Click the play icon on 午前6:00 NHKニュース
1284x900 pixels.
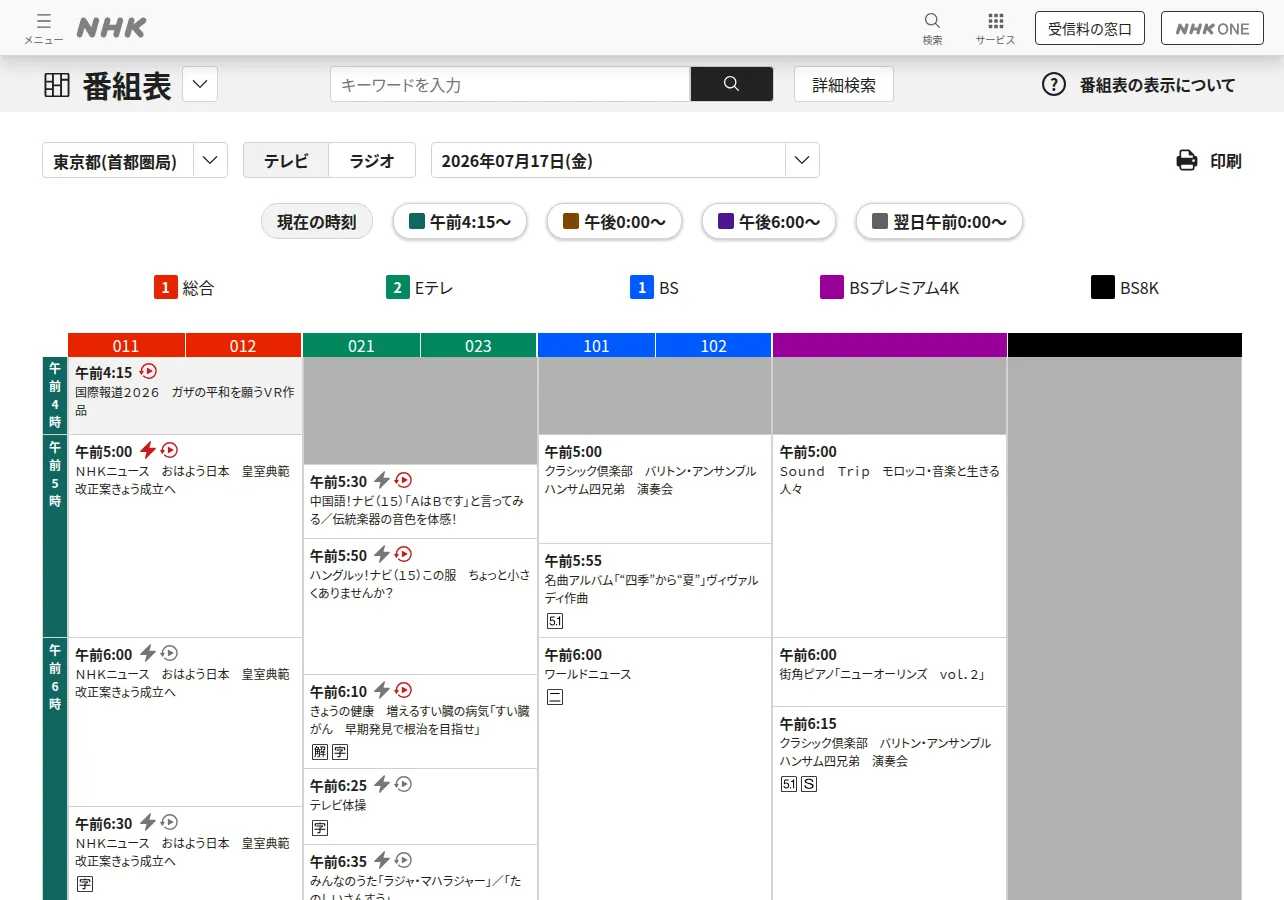(x=170, y=653)
